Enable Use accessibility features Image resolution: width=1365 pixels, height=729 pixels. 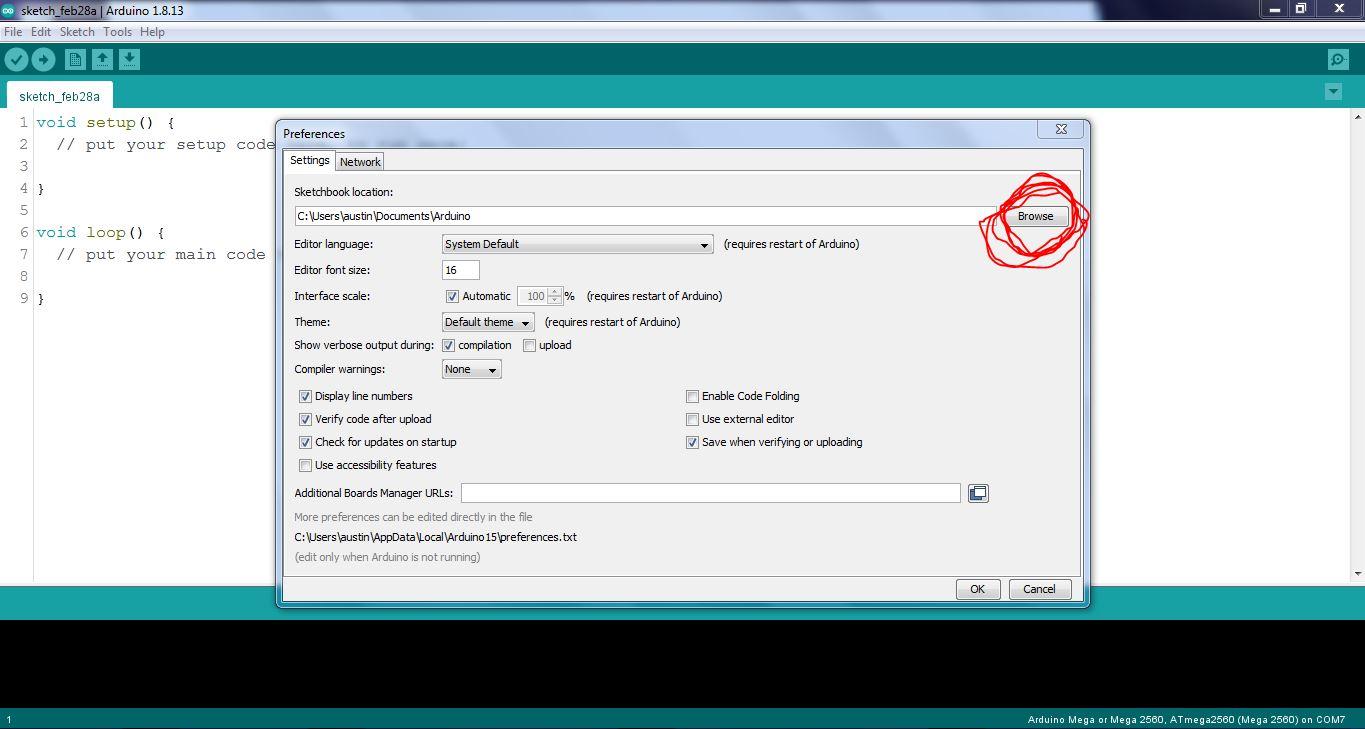pos(305,465)
